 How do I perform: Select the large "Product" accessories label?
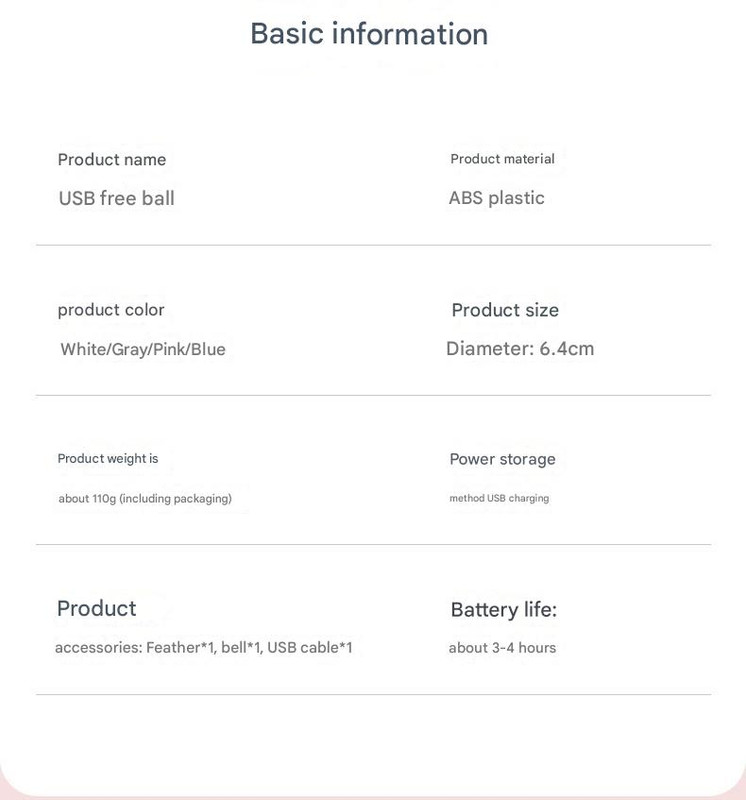pos(96,609)
